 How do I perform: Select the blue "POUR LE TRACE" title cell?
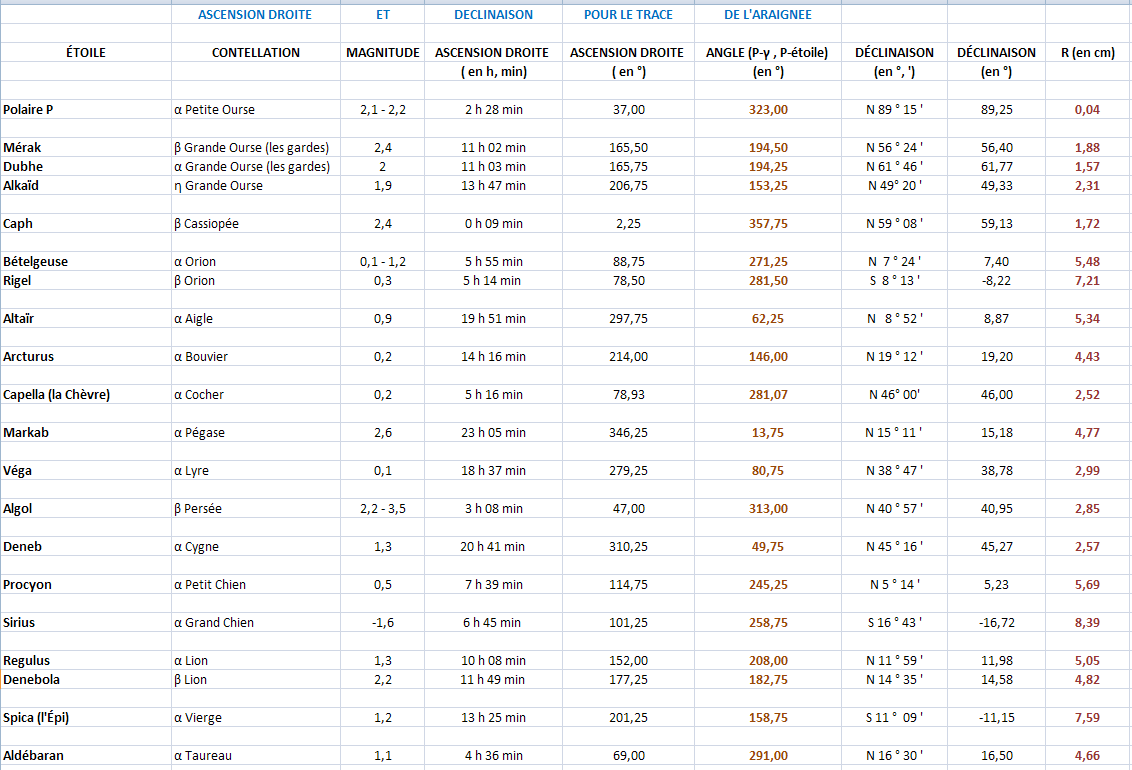point(628,15)
